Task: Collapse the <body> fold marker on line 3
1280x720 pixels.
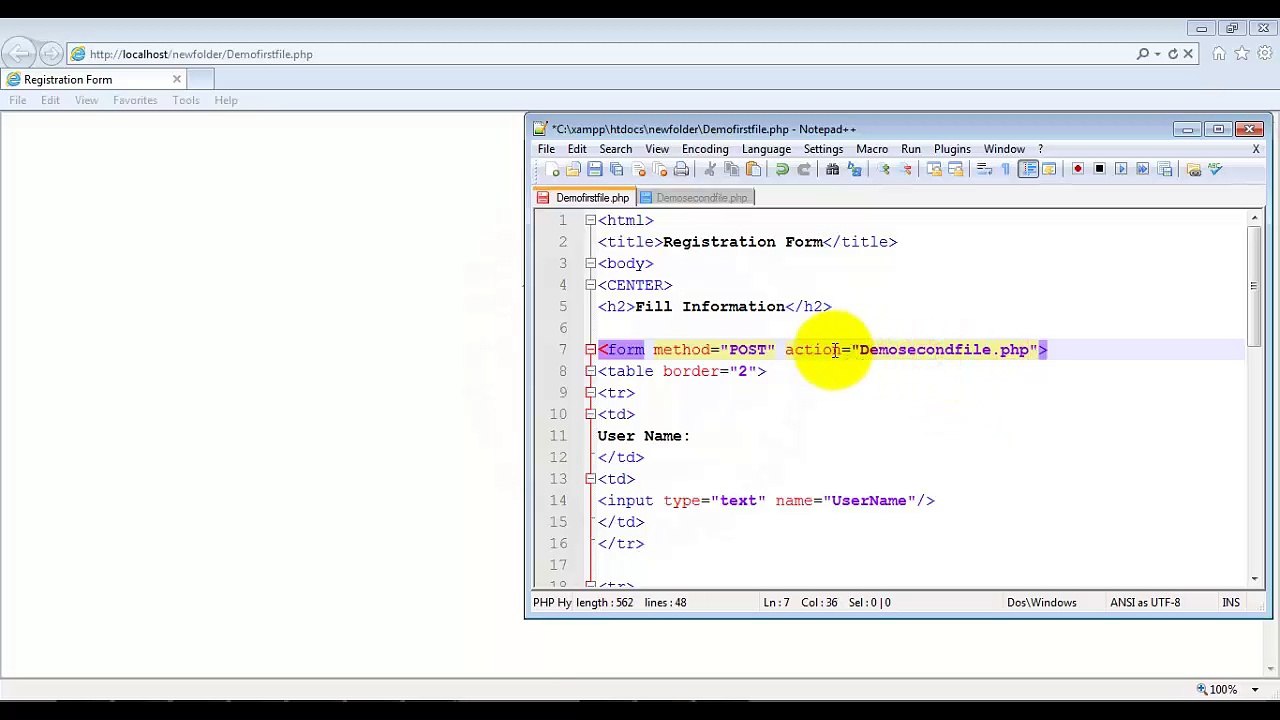Action: click(x=590, y=263)
